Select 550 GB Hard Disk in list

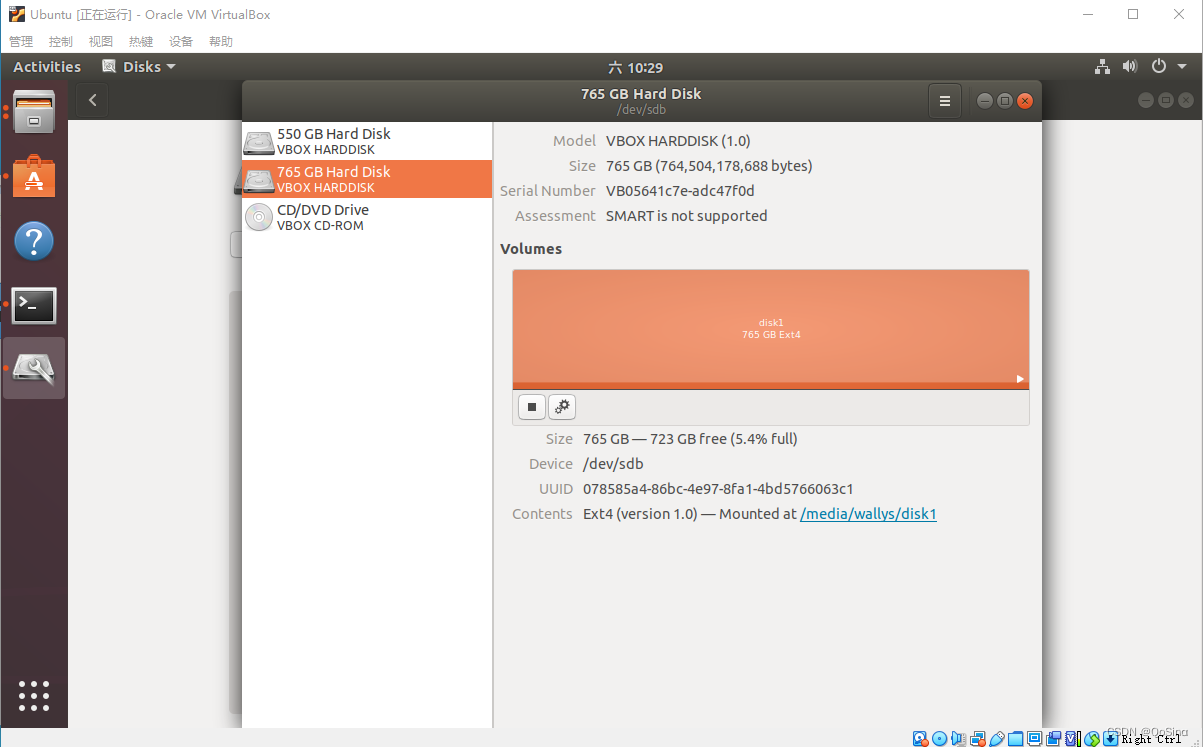[367, 141]
